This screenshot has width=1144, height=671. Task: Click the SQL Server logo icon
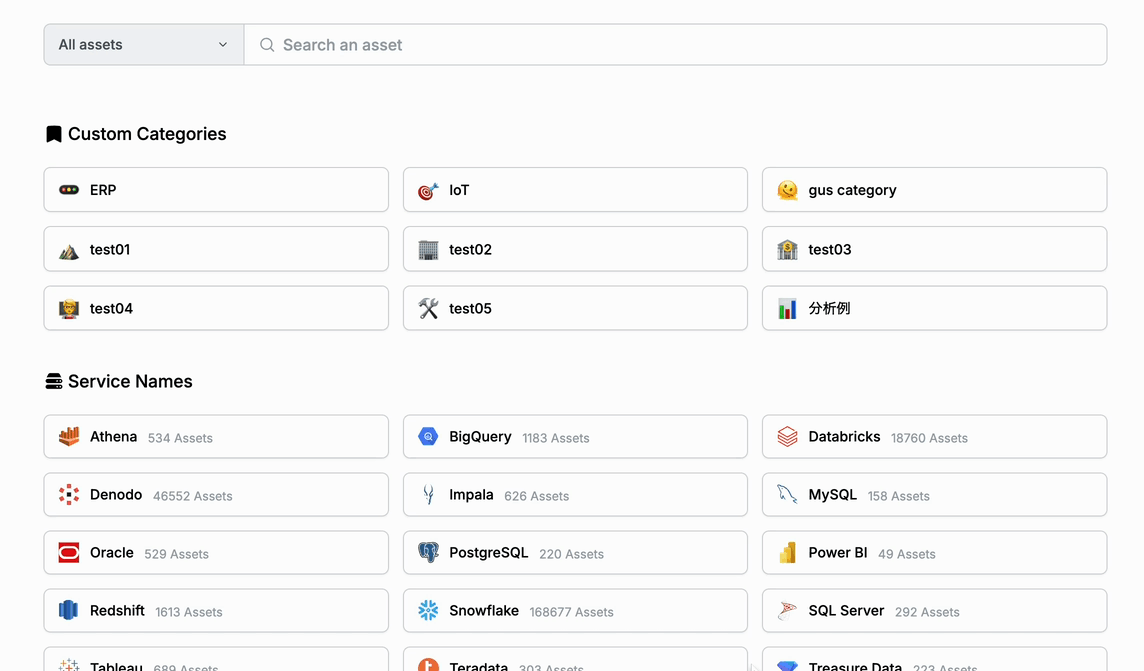point(787,610)
